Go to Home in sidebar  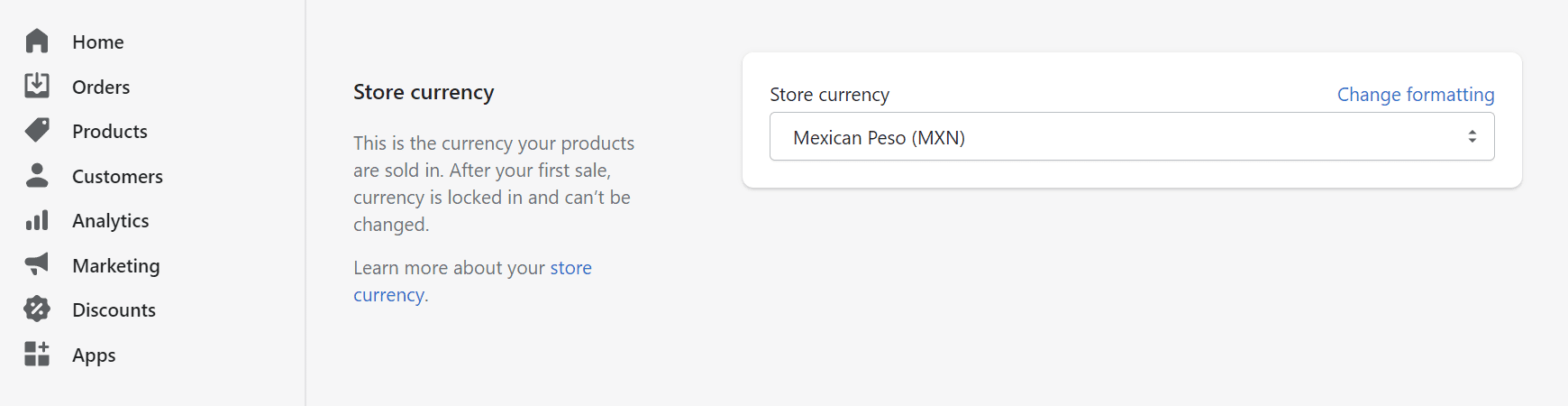point(98,42)
